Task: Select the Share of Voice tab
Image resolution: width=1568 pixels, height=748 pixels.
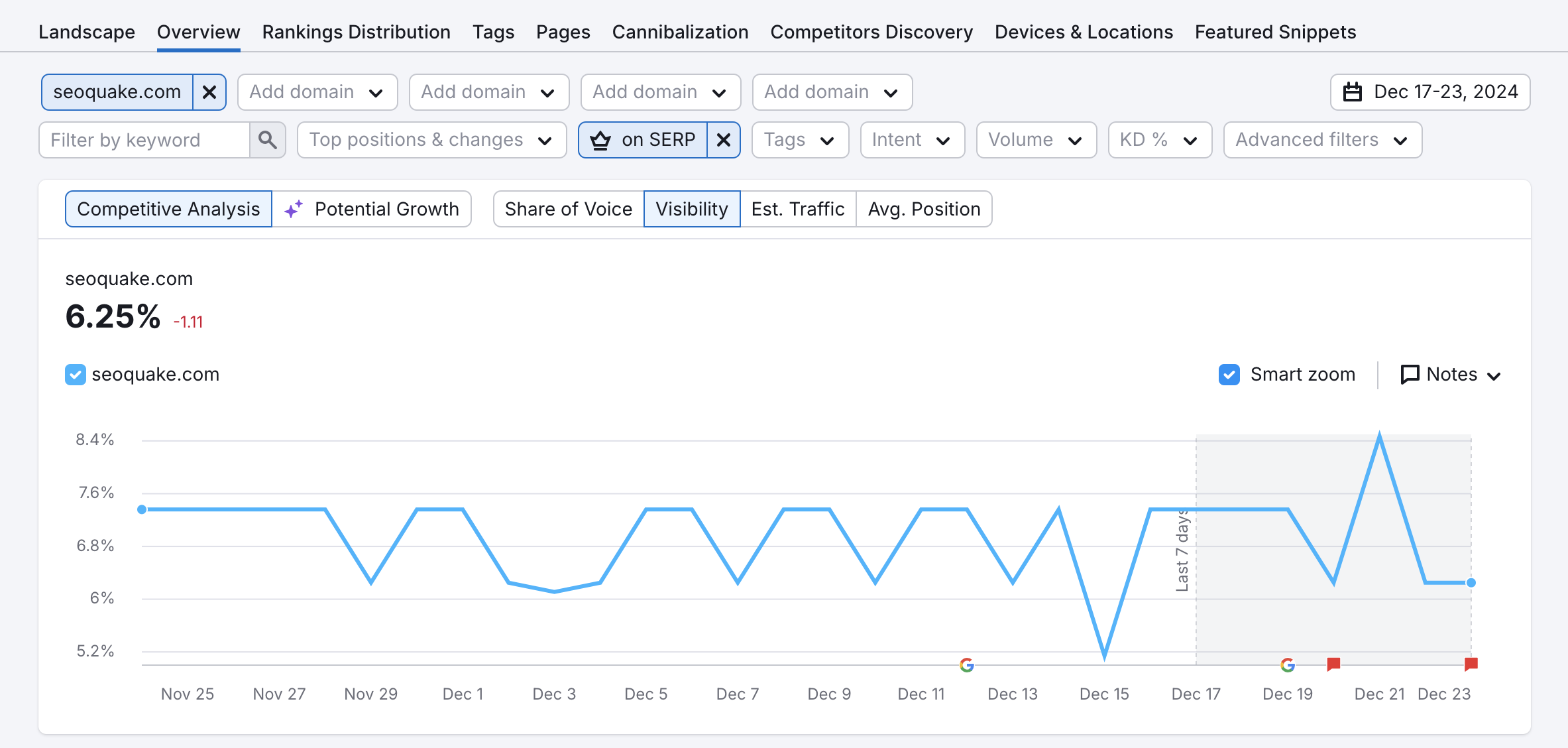Action: click(567, 209)
